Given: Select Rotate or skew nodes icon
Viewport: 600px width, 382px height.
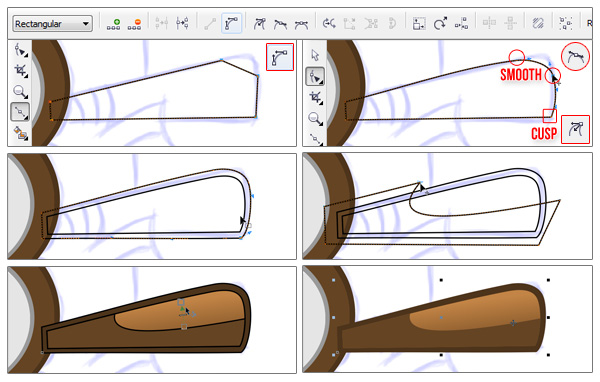Looking at the screenshot, I should coord(440,24).
